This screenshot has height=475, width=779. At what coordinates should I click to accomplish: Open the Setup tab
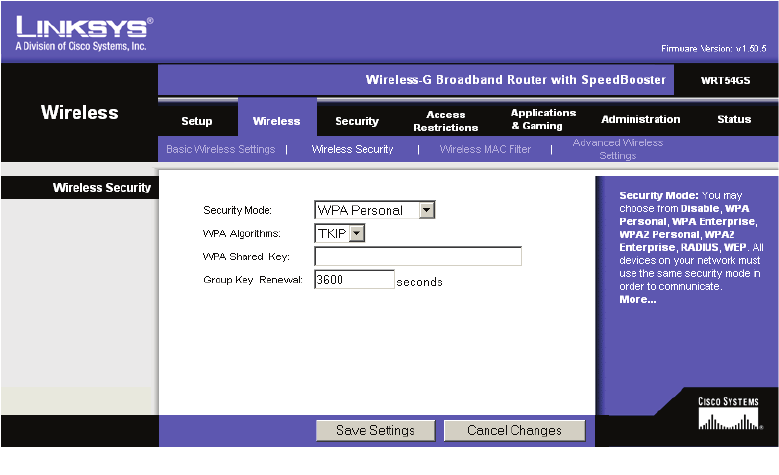[x=197, y=121]
